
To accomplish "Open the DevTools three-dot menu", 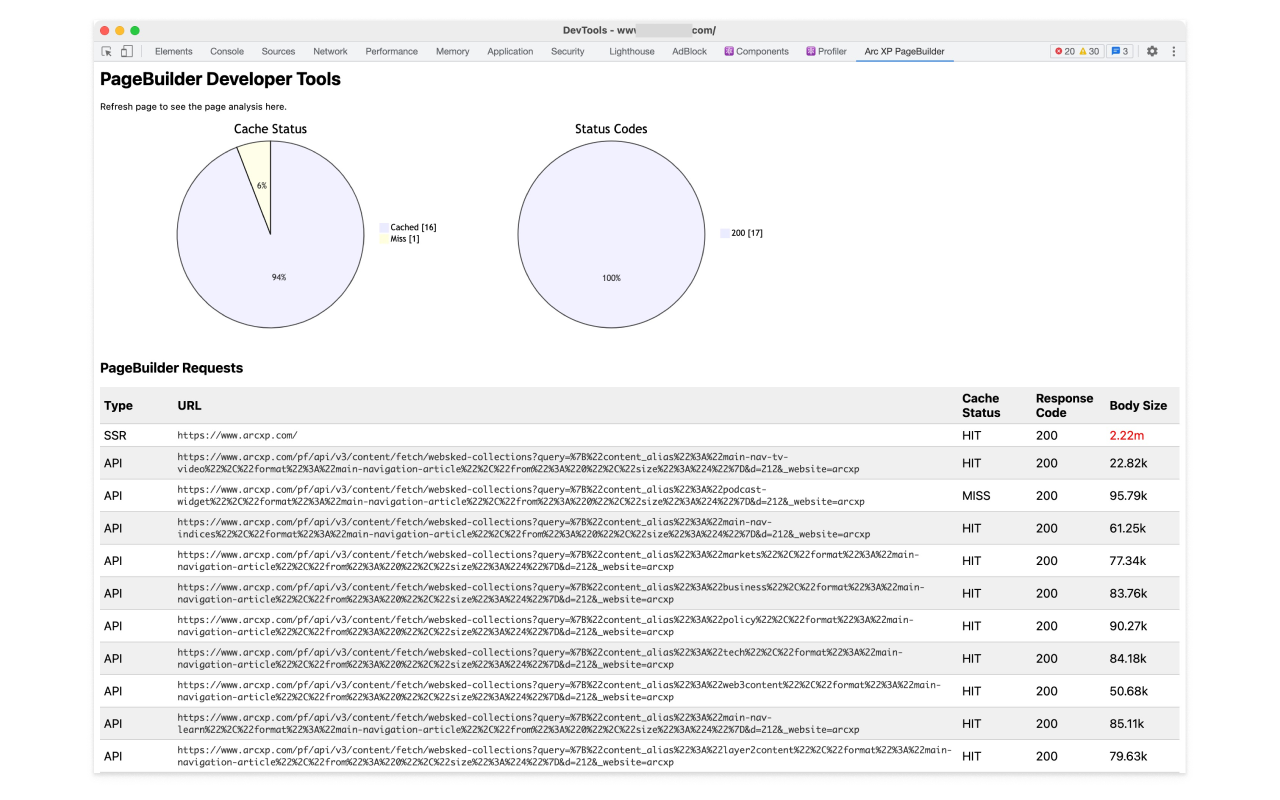I will tap(1174, 51).
